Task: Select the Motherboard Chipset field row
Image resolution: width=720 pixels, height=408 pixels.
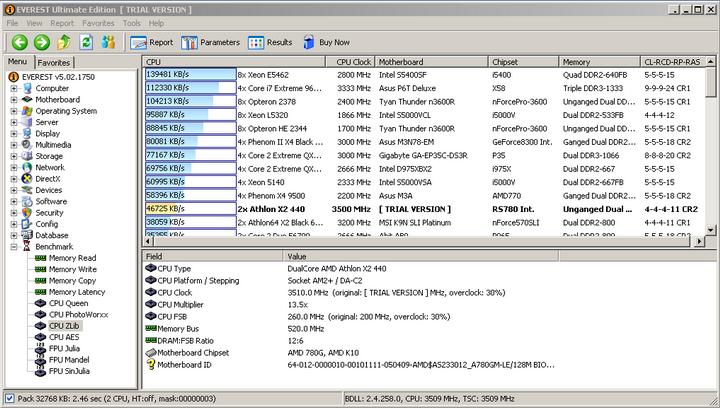Action: coord(350,353)
